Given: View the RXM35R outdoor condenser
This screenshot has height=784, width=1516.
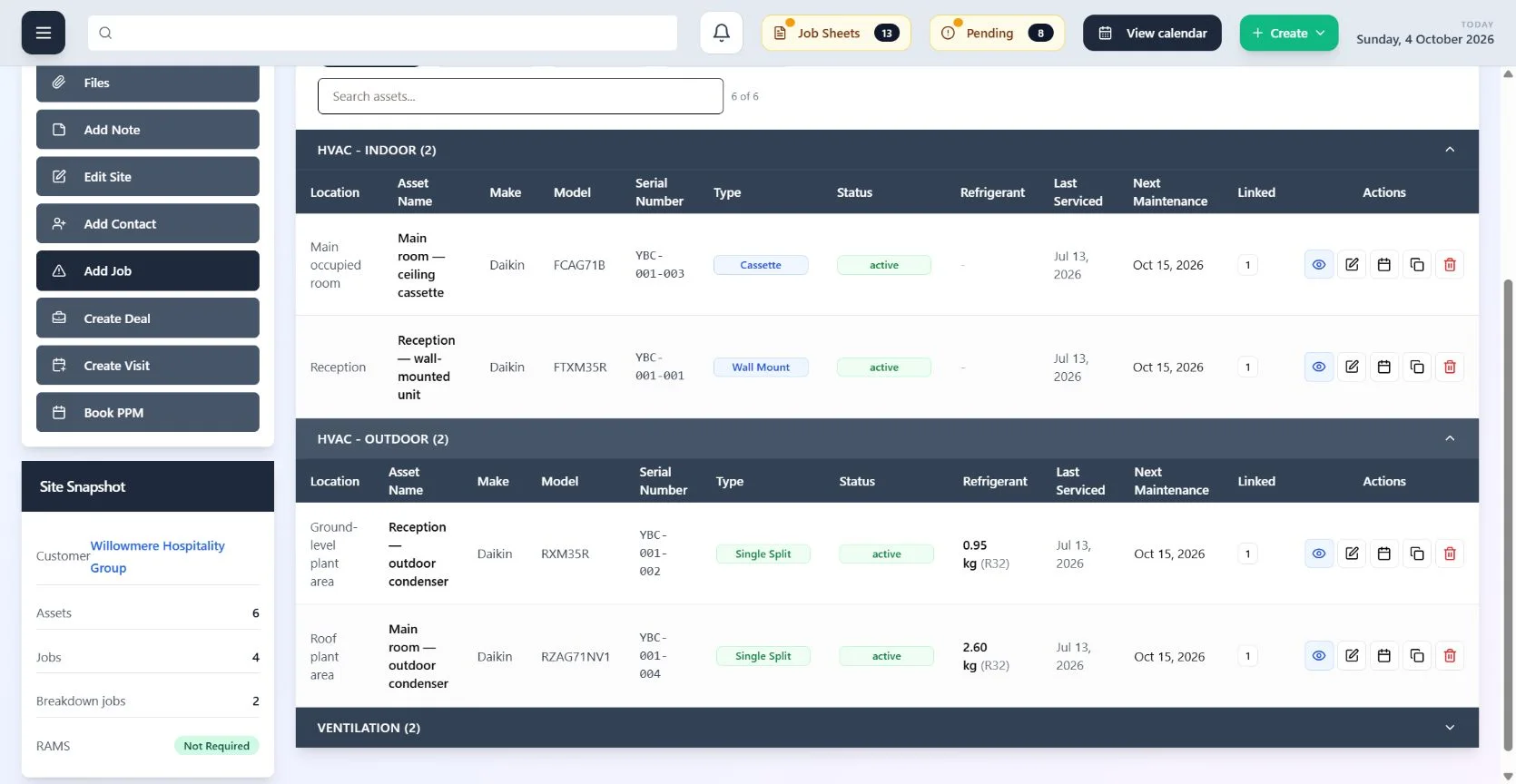Looking at the screenshot, I should [x=1319, y=554].
